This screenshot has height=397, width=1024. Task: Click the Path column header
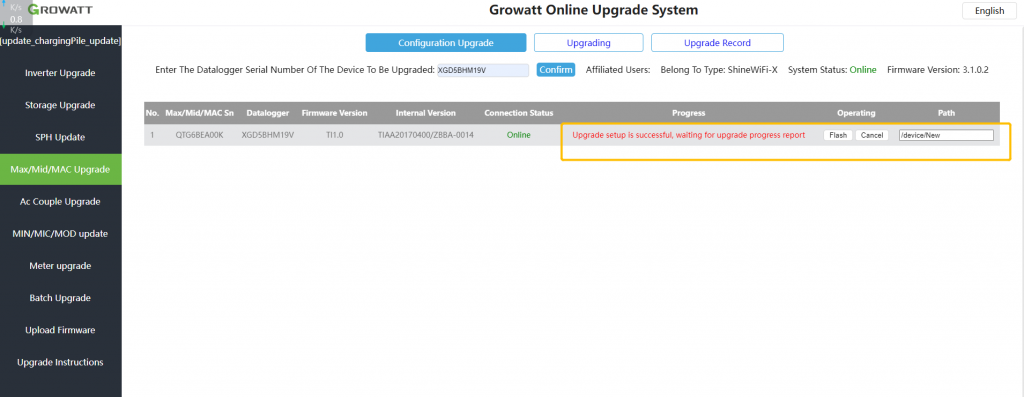click(946, 113)
